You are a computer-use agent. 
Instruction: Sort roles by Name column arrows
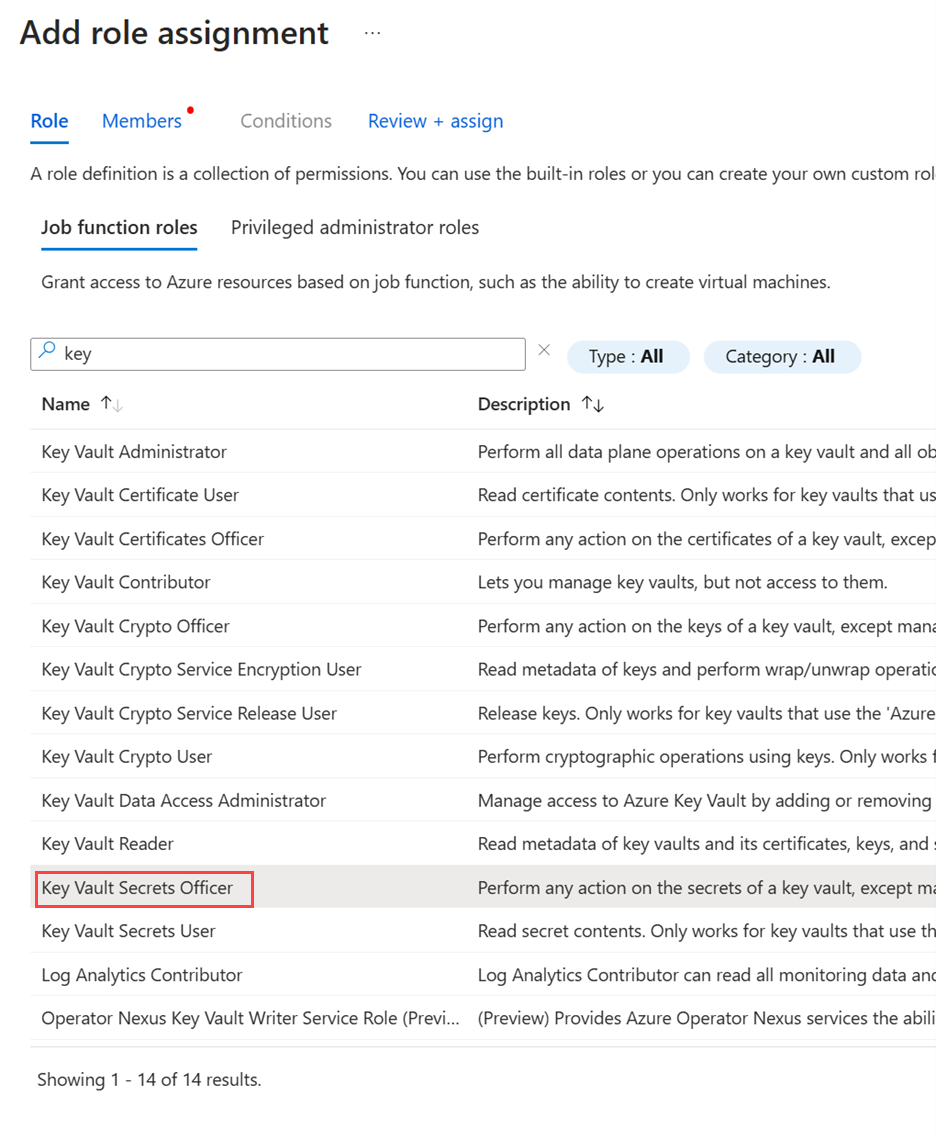pyautogui.click(x=110, y=404)
